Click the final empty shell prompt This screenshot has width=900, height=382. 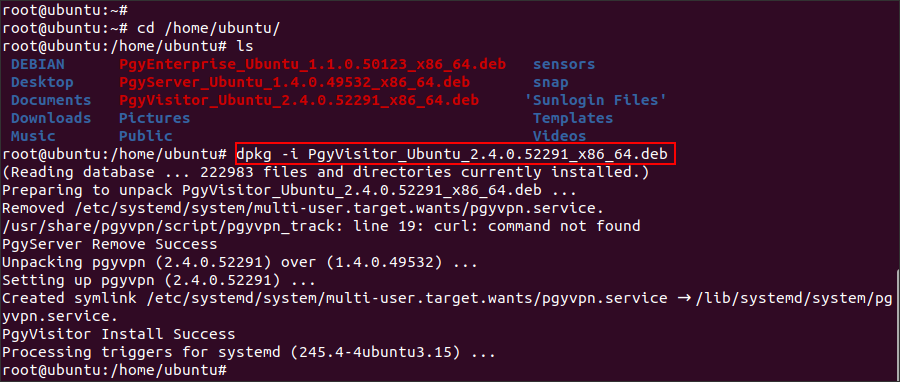click(x=115, y=370)
